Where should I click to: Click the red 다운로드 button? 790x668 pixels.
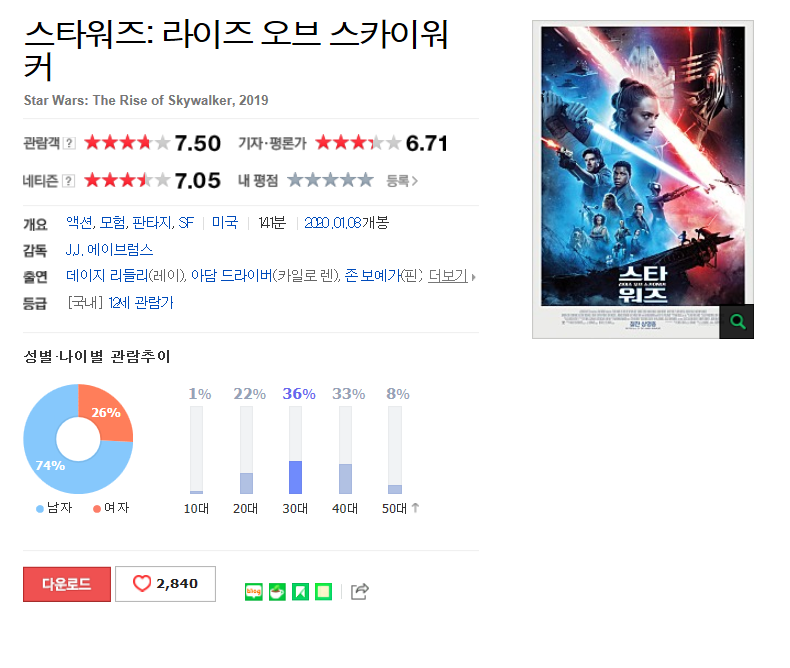click(x=67, y=584)
